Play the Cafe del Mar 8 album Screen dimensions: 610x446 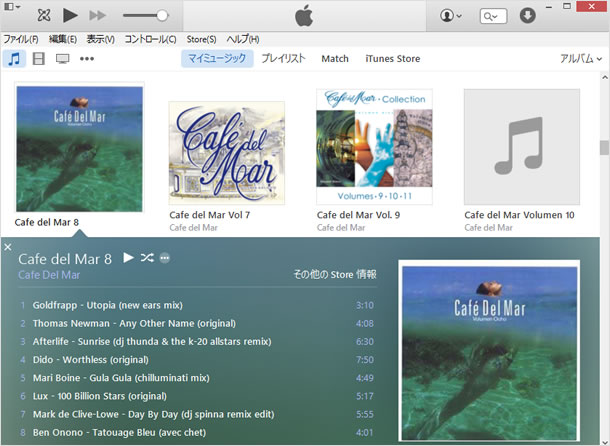pos(128,257)
